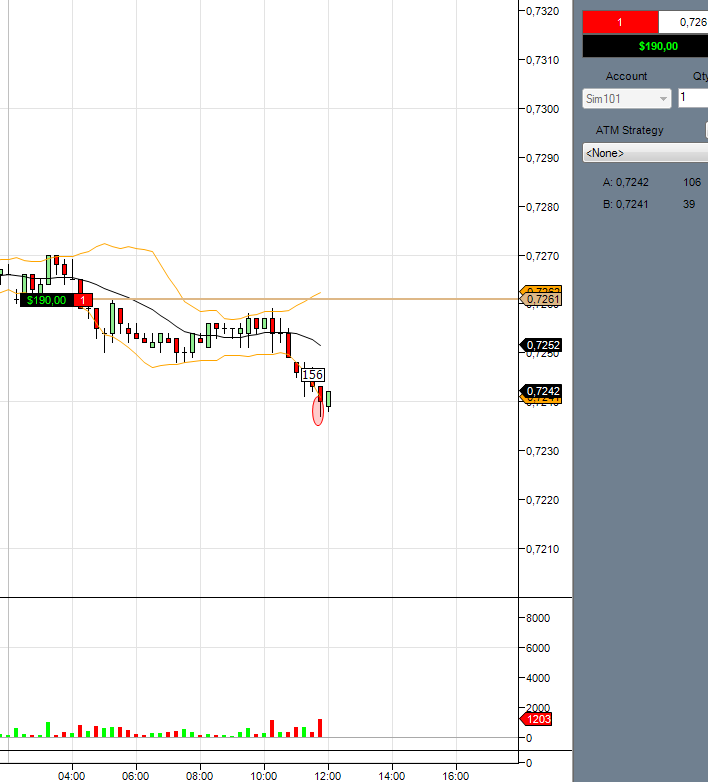Click the 8000 volume axis label
Screen dimensions: 708x782
tap(538, 618)
